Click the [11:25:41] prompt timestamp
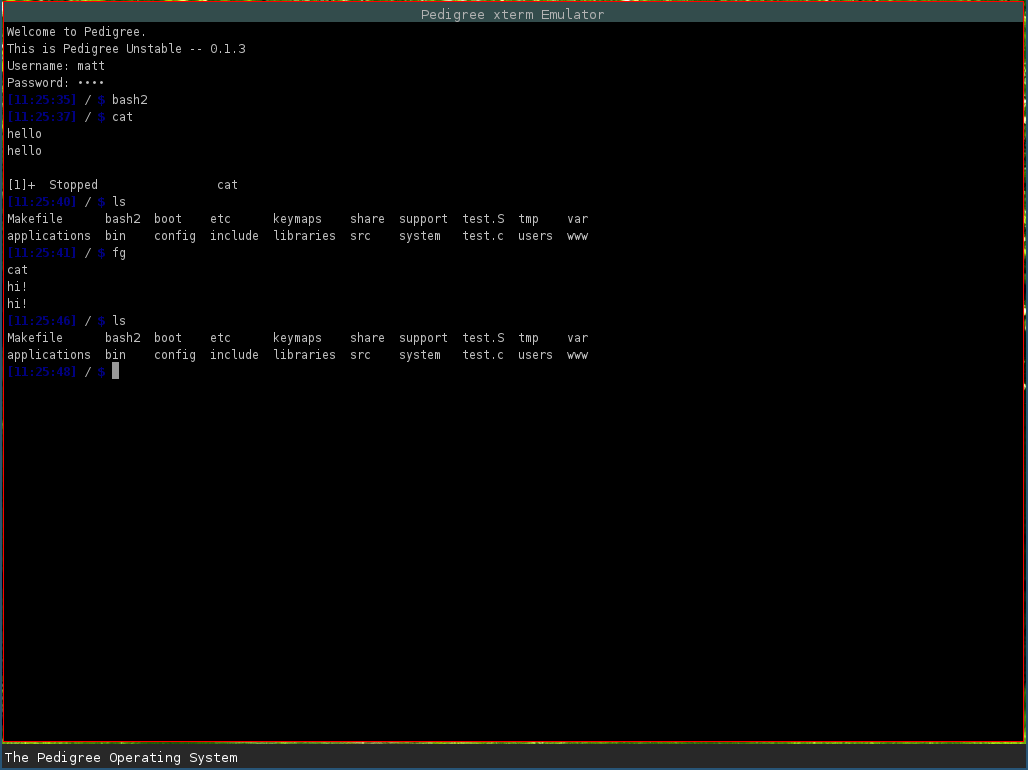Viewport: 1028px width, 770px height. click(42, 253)
